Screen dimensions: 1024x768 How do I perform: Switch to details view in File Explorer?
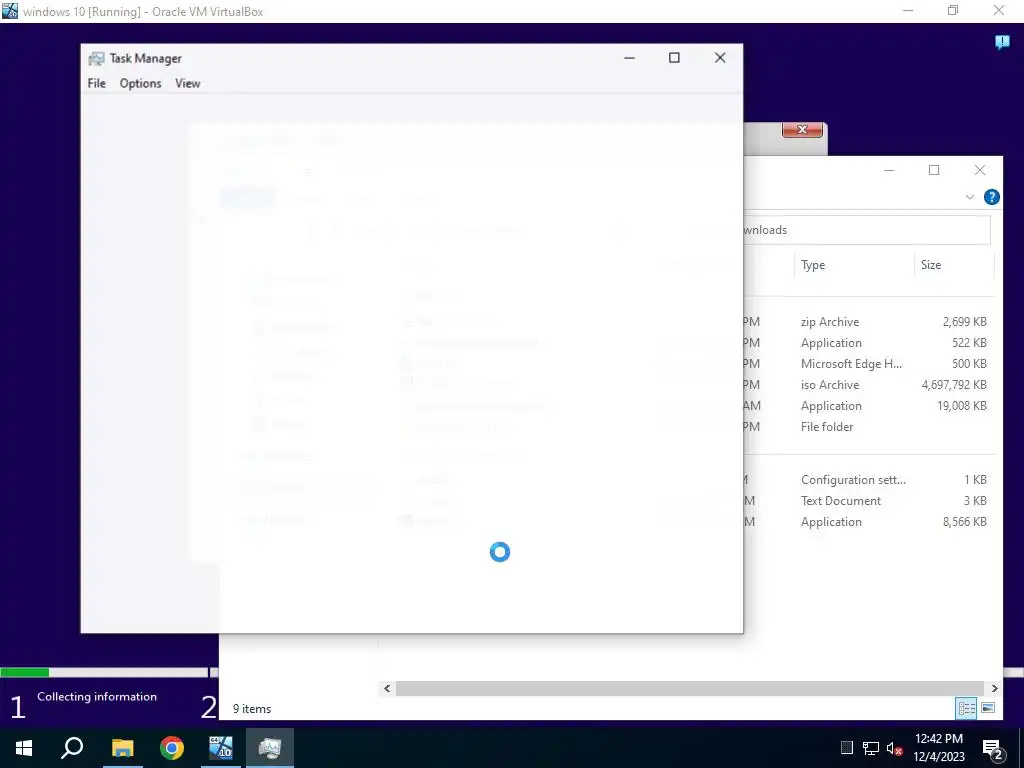(967, 708)
